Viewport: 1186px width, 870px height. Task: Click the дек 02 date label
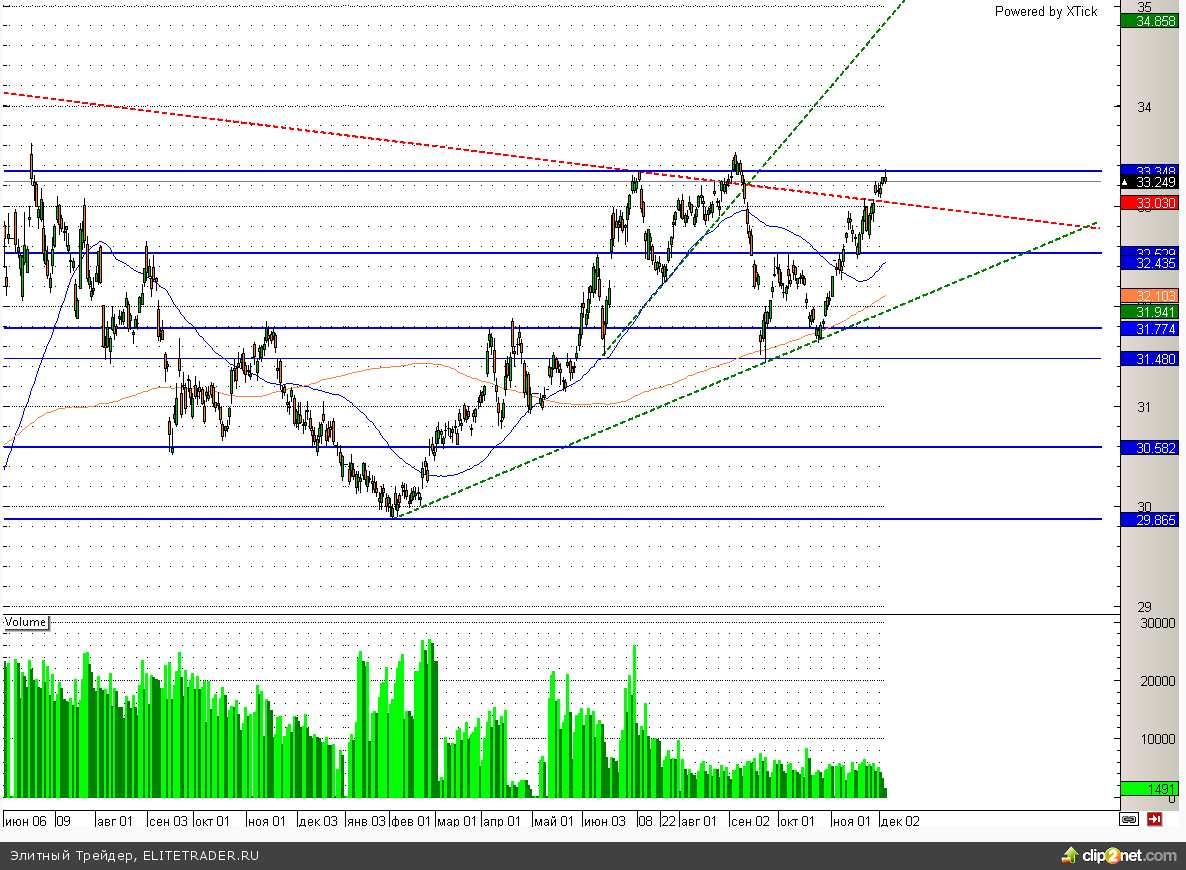tap(900, 821)
